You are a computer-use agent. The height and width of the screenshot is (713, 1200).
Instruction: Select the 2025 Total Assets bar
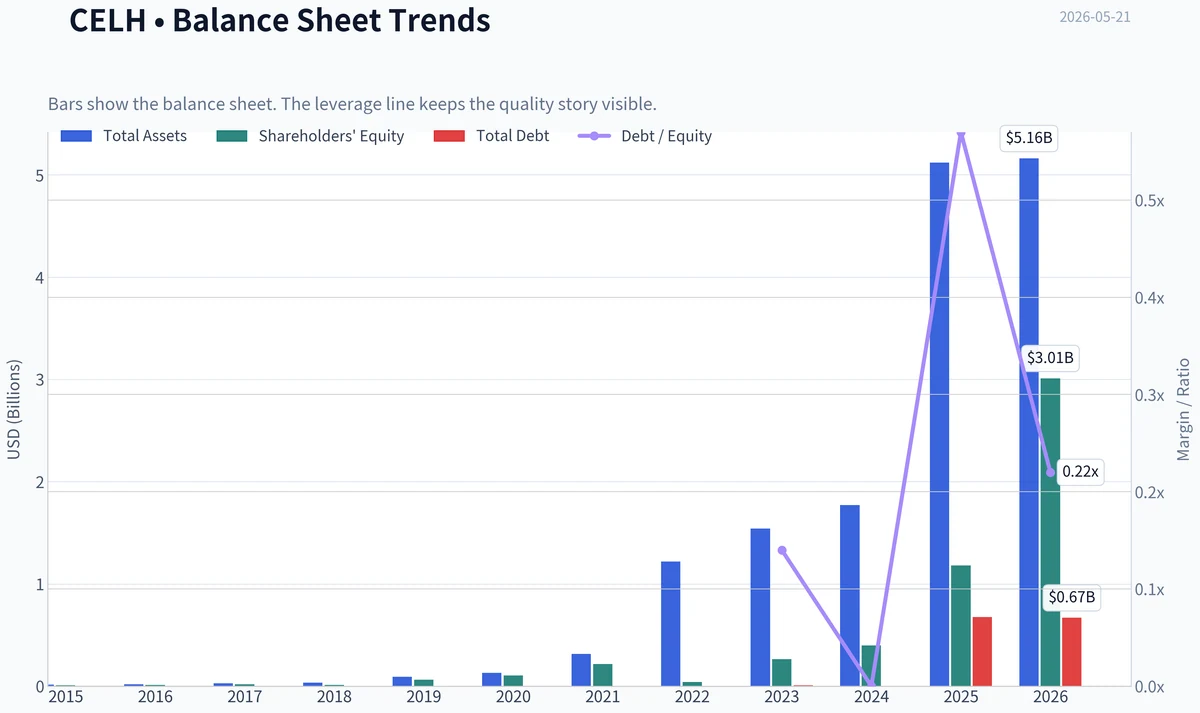[940, 424]
